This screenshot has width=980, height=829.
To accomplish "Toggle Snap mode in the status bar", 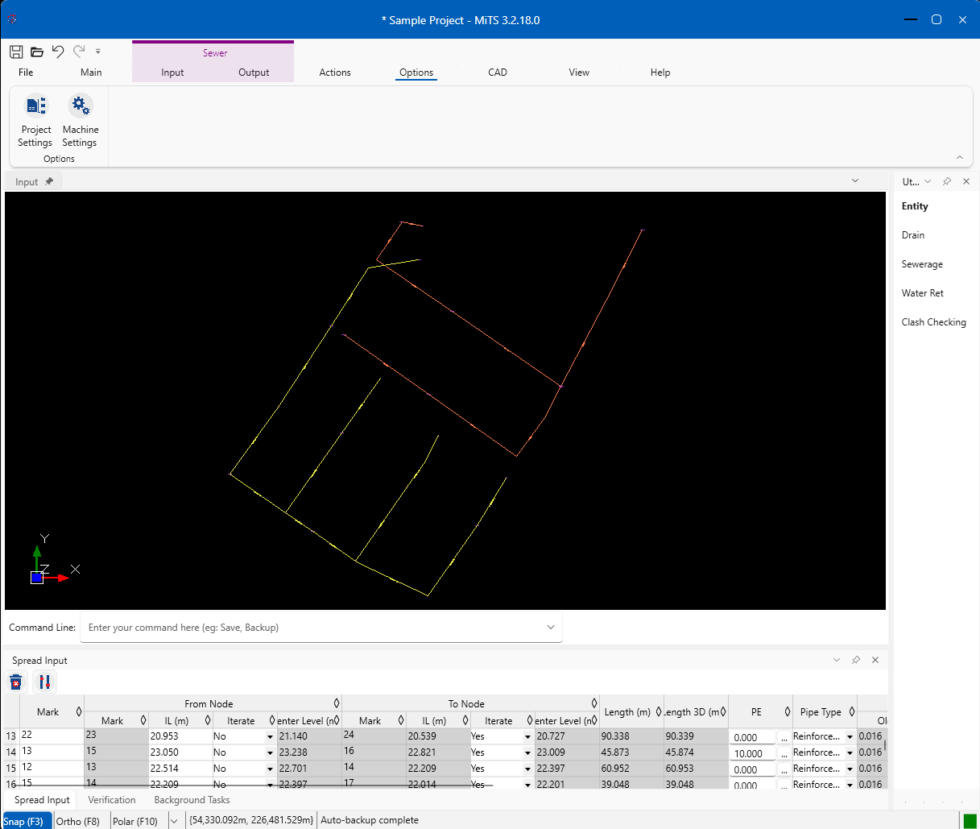I will coord(26,820).
